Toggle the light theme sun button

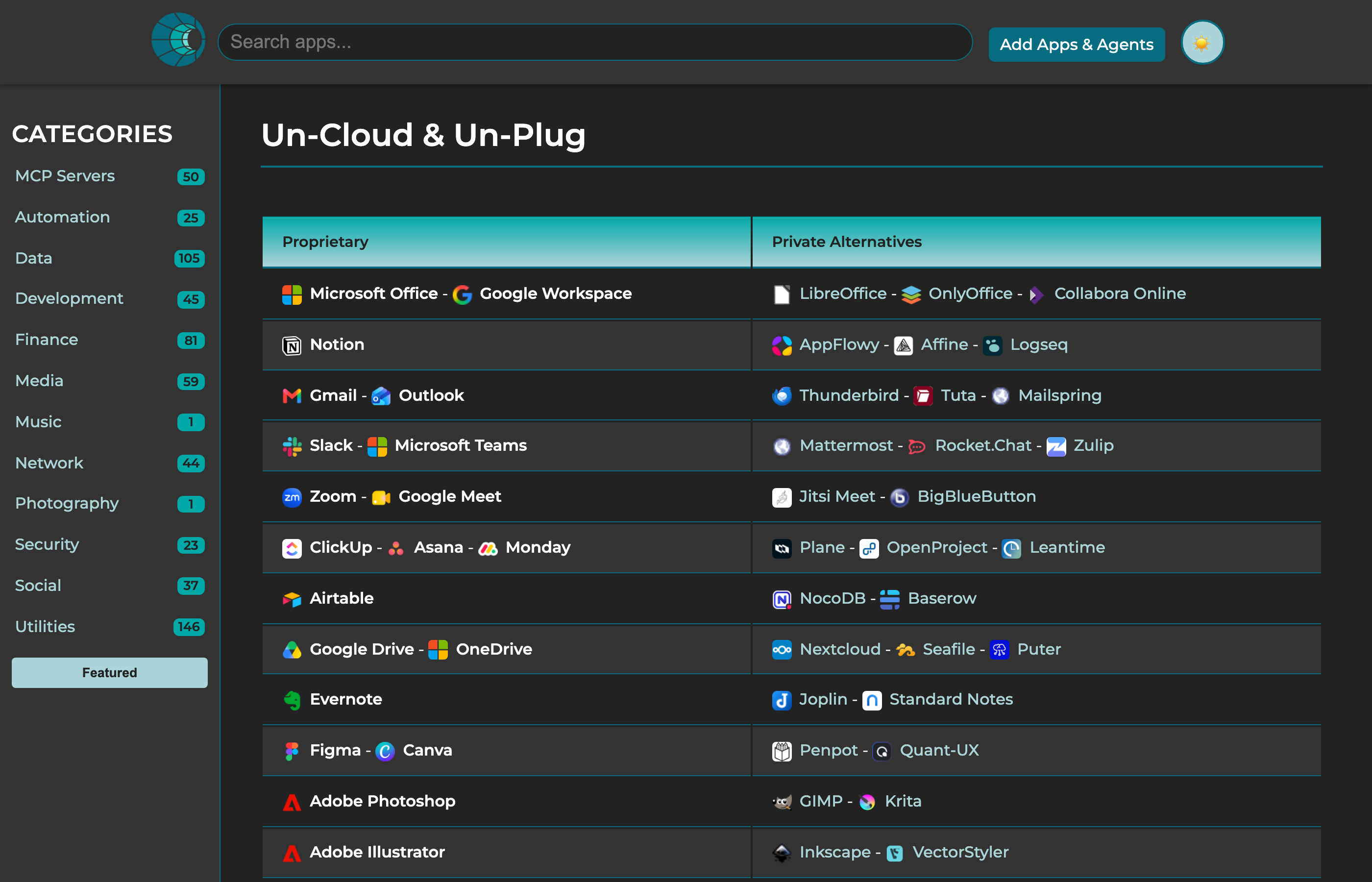tap(1202, 43)
